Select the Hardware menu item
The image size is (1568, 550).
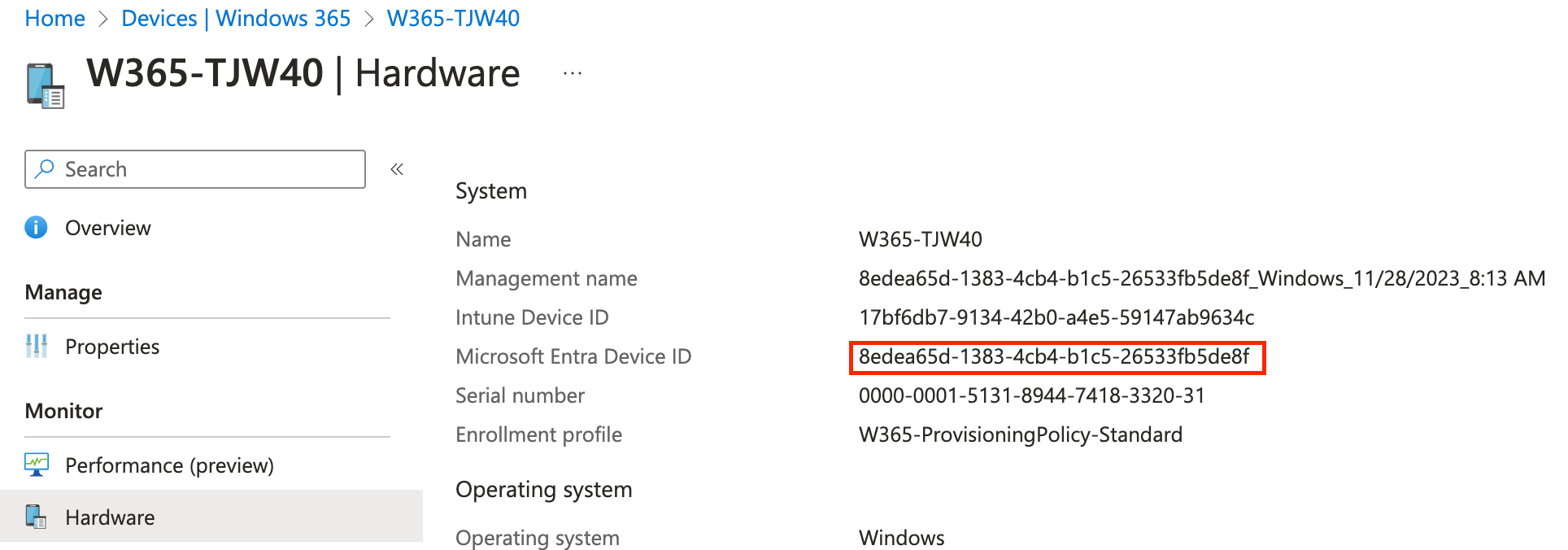point(211,516)
